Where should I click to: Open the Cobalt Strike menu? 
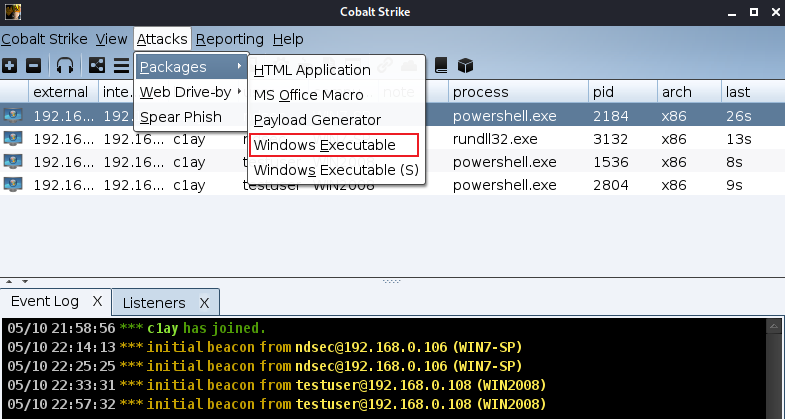coord(44,39)
